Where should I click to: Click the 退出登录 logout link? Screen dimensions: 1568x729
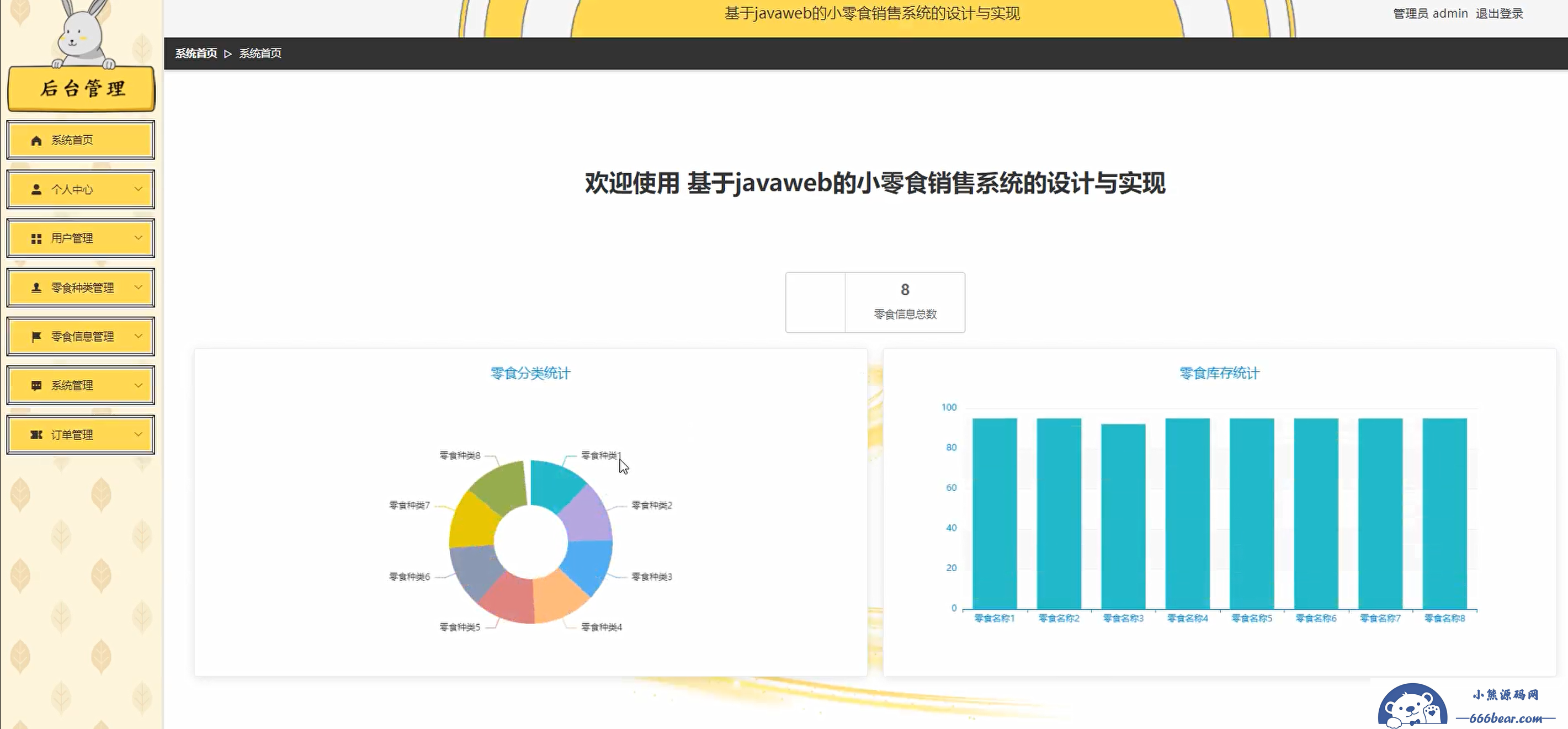[x=1499, y=13]
